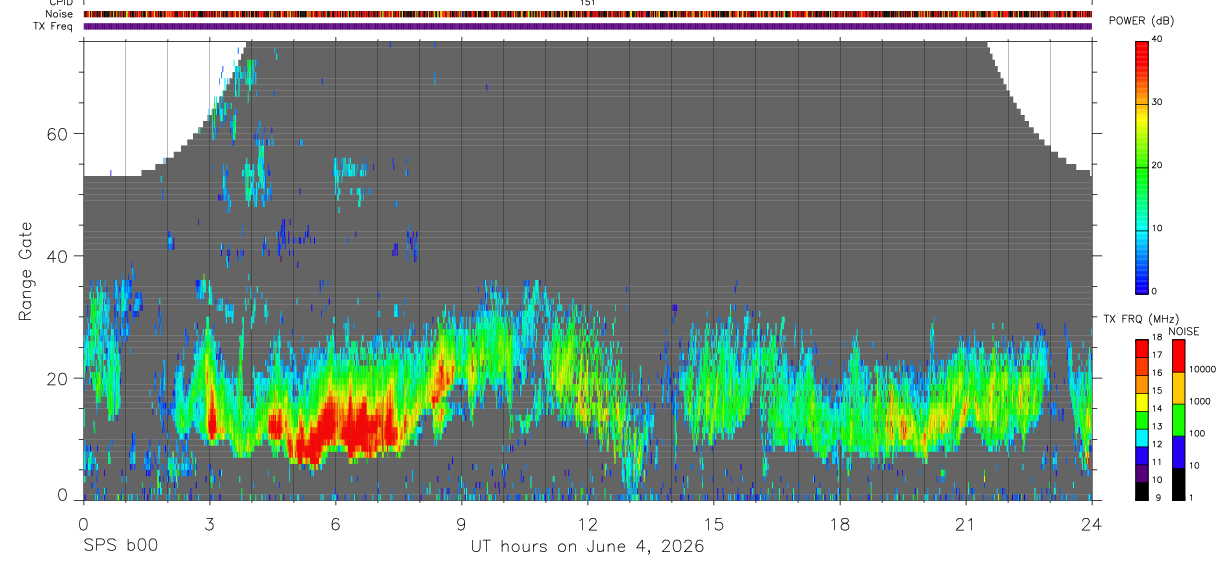Select the black swatch in NOISE legend
This screenshot has width=1228, height=567.
pos(1178,484)
